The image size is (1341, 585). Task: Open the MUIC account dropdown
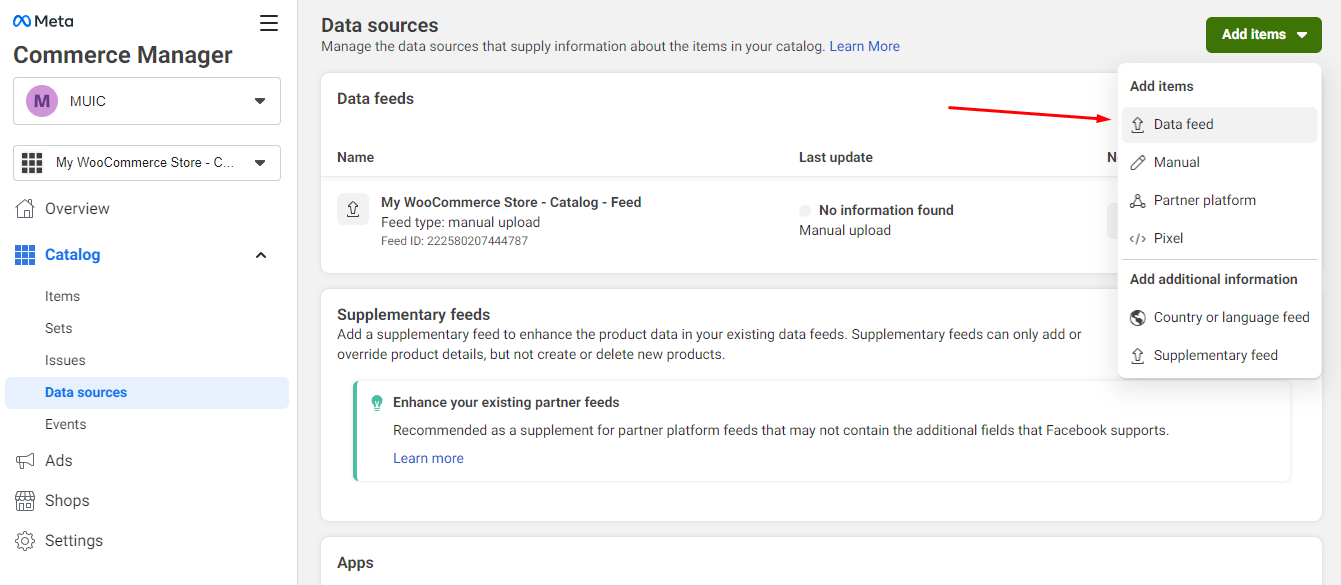coord(147,101)
